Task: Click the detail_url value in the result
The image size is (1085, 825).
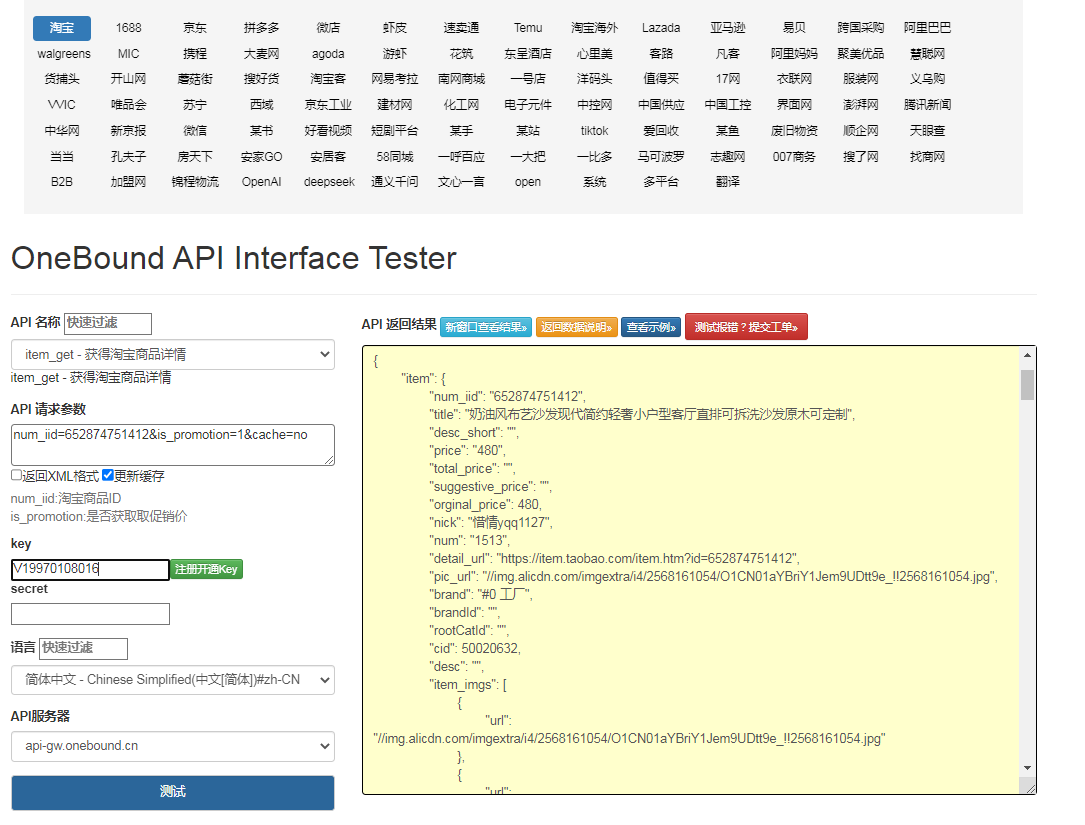Action: 648,559
